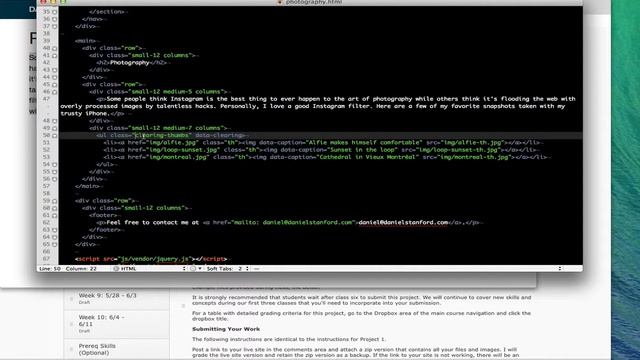Click line number 67 in the gutter
640x360 pixels.
pos(46,259)
